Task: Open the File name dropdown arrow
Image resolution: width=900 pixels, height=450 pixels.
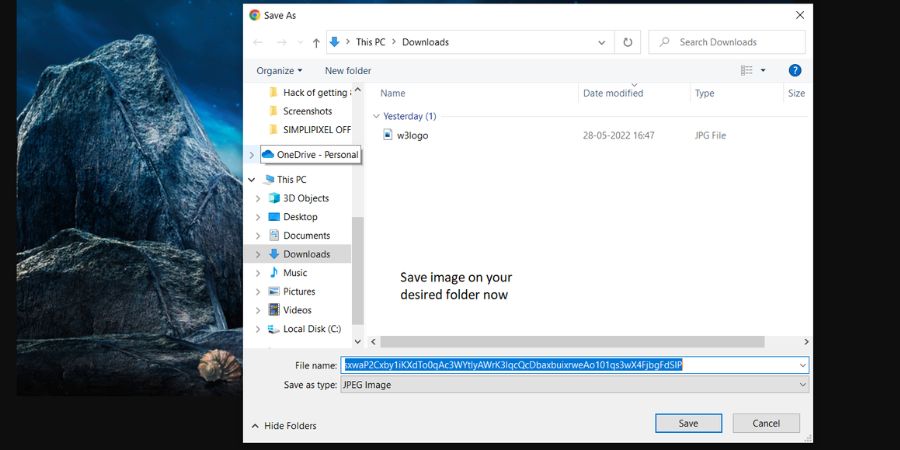Action: [802, 365]
